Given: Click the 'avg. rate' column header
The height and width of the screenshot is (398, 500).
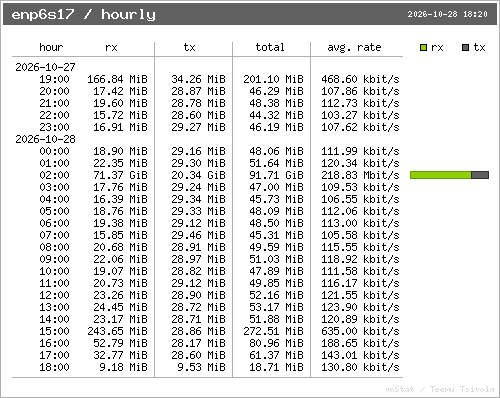Looking at the screenshot, I should [354, 48].
